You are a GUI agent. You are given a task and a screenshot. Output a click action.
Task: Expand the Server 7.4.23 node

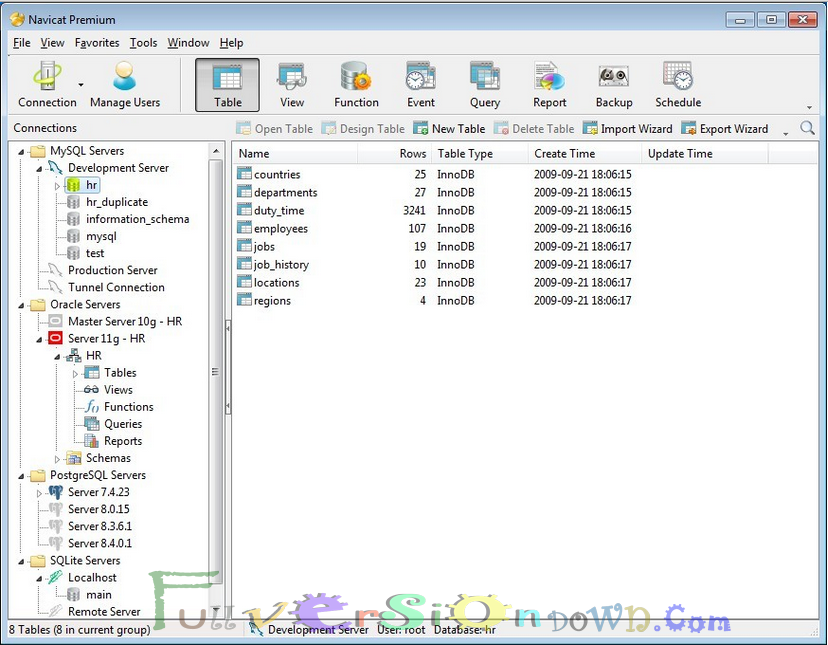[39, 493]
